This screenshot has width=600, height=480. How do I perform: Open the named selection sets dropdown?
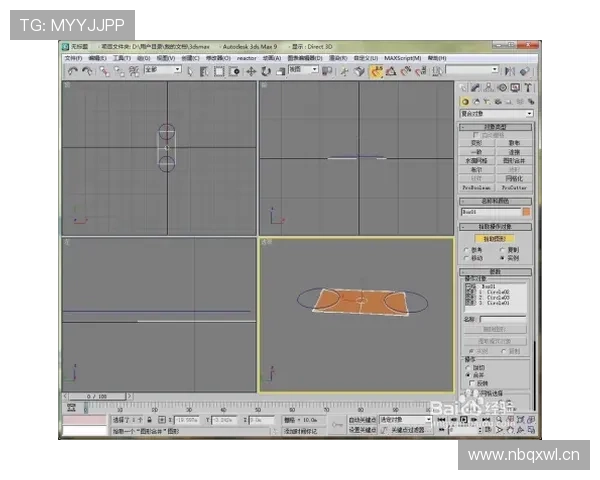[x=495, y=69]
